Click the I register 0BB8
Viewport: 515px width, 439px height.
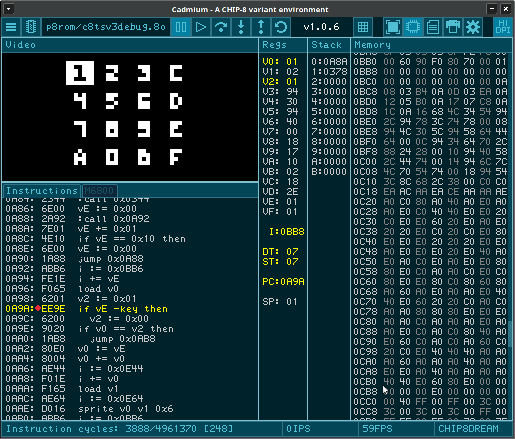click(287, 232)
